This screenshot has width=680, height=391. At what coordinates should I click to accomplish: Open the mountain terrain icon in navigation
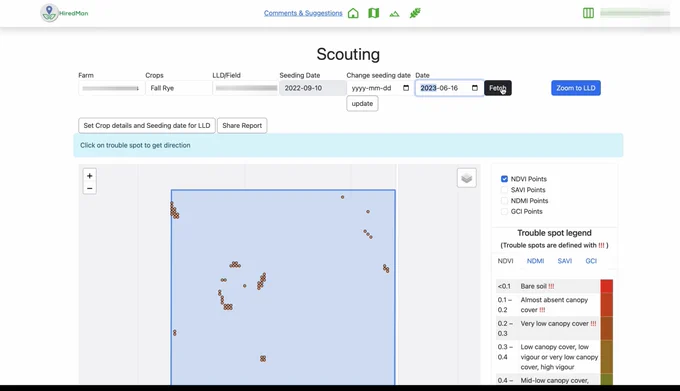(394, 13)
